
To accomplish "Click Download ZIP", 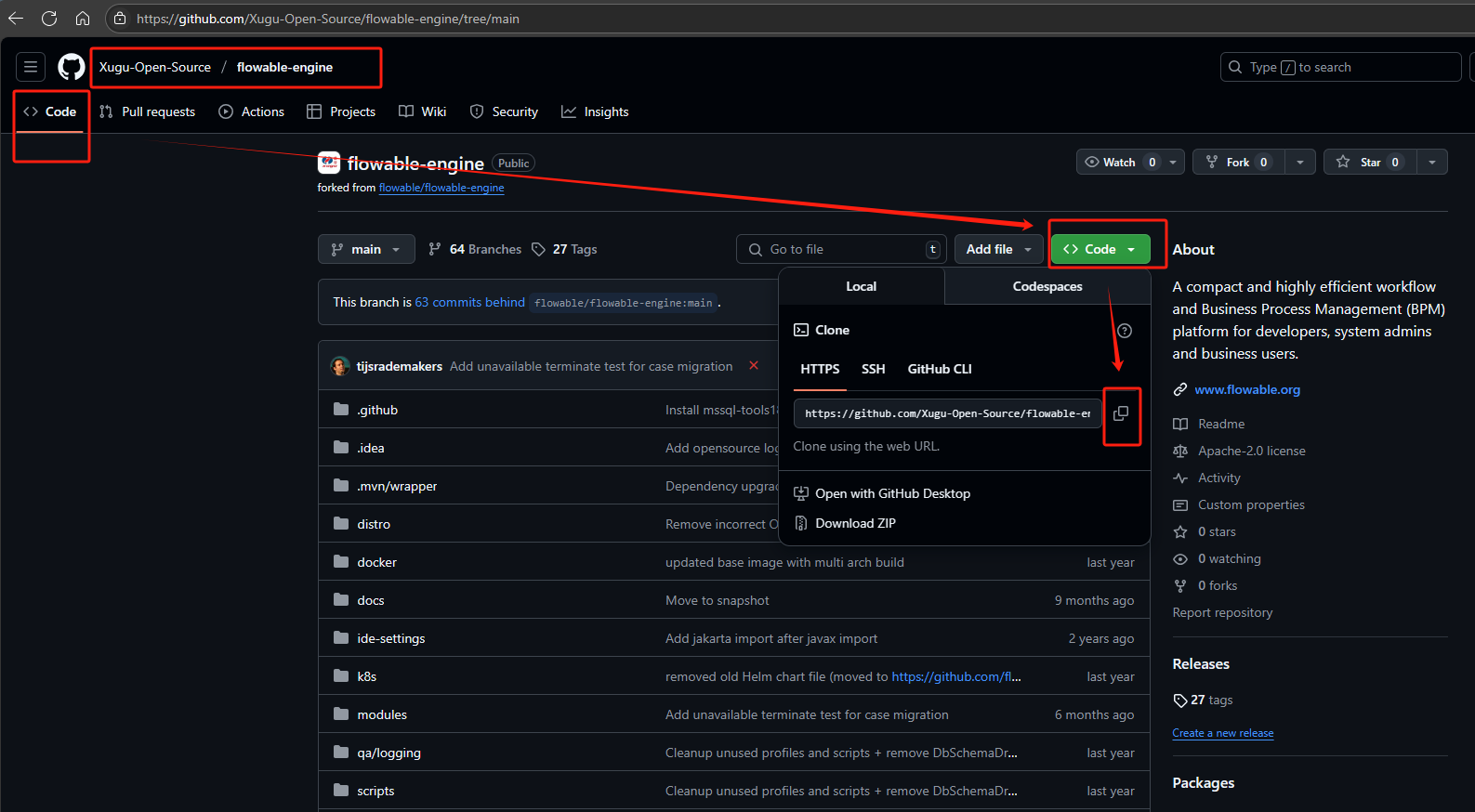I will [x=855, y=523].
